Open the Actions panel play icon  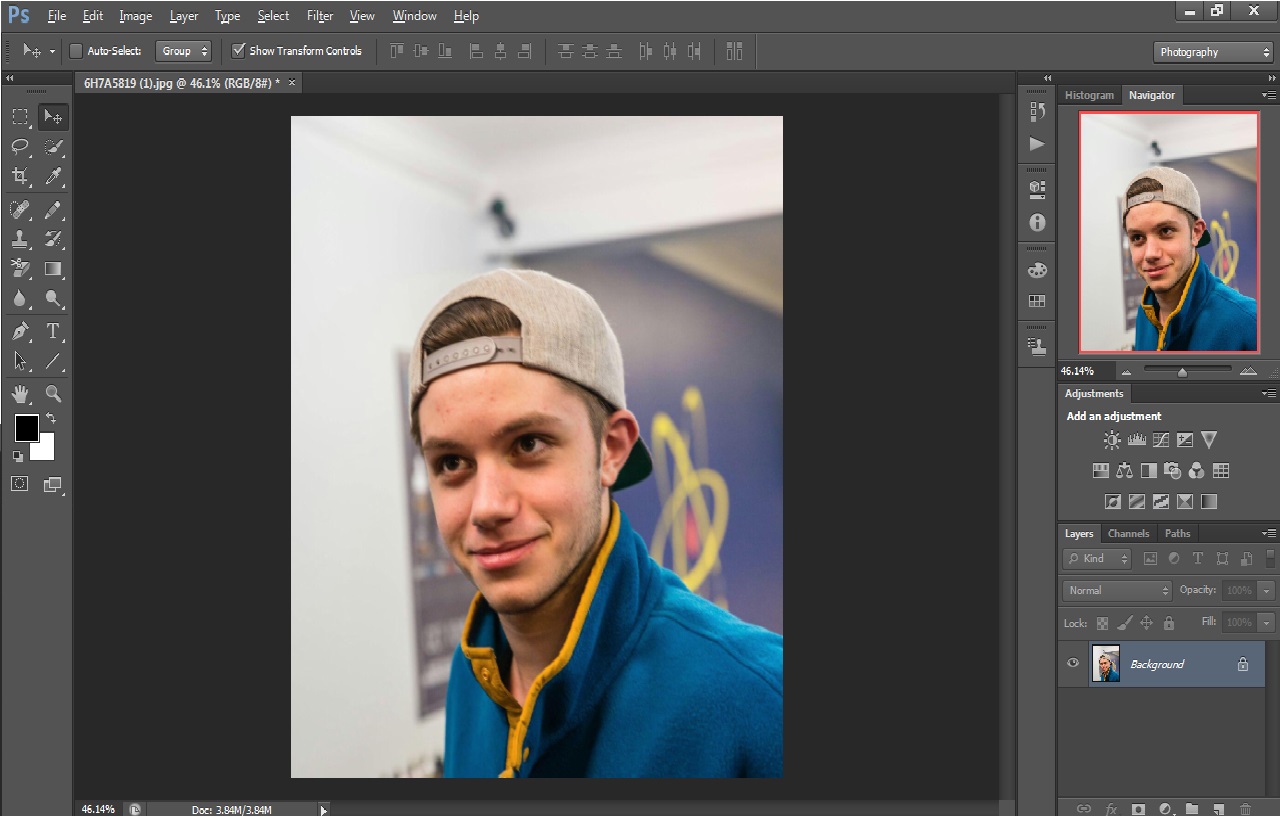(x=1037, y=144)
